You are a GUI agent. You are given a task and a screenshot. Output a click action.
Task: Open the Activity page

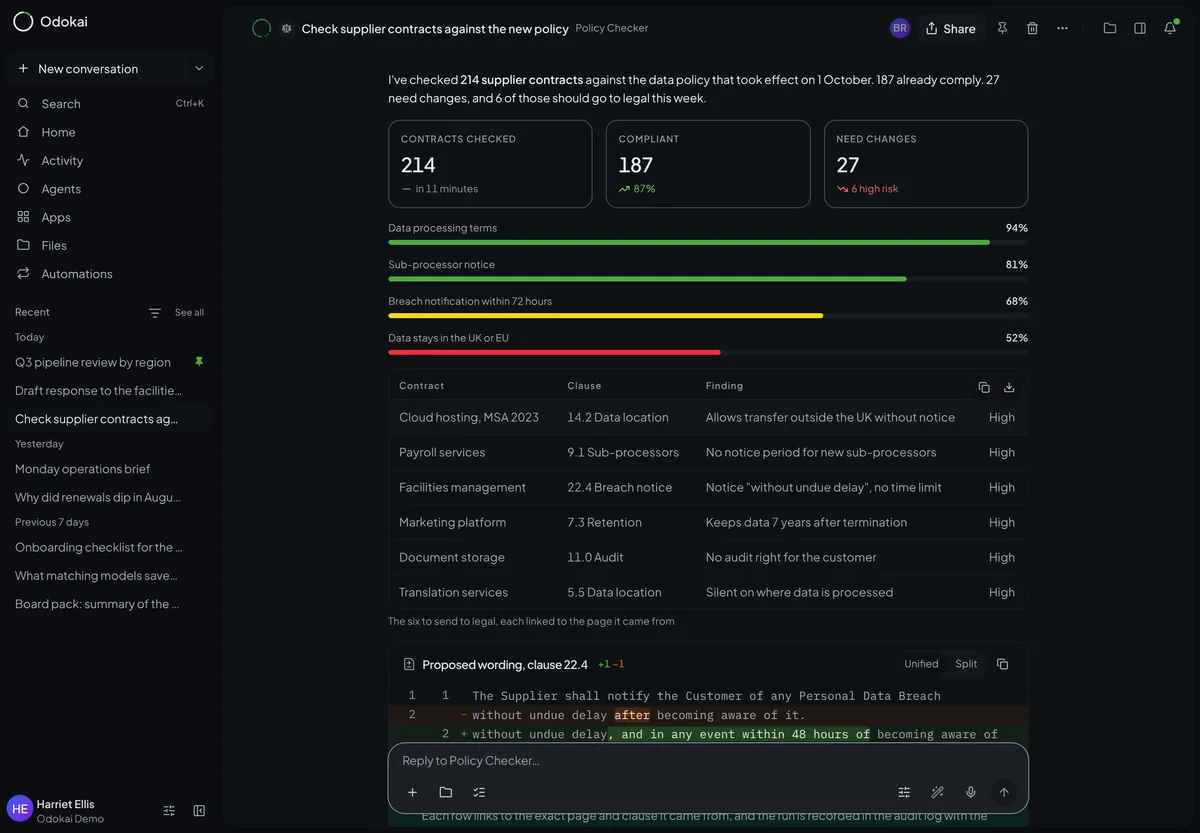point(110,161)
